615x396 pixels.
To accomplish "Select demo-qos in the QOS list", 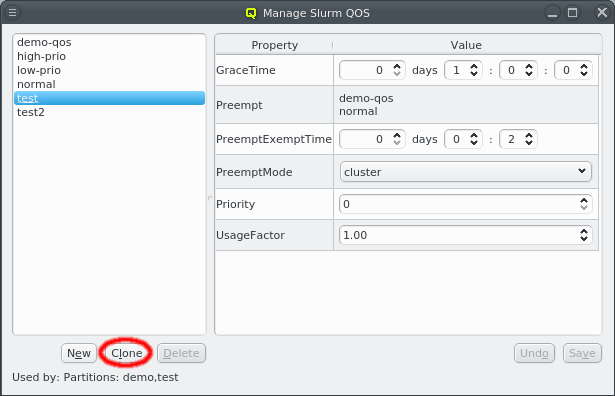I will click(109, 42).
